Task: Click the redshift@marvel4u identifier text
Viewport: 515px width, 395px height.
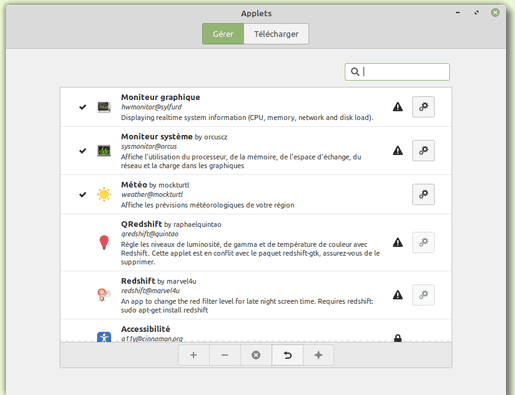Action: click(150, 291)
